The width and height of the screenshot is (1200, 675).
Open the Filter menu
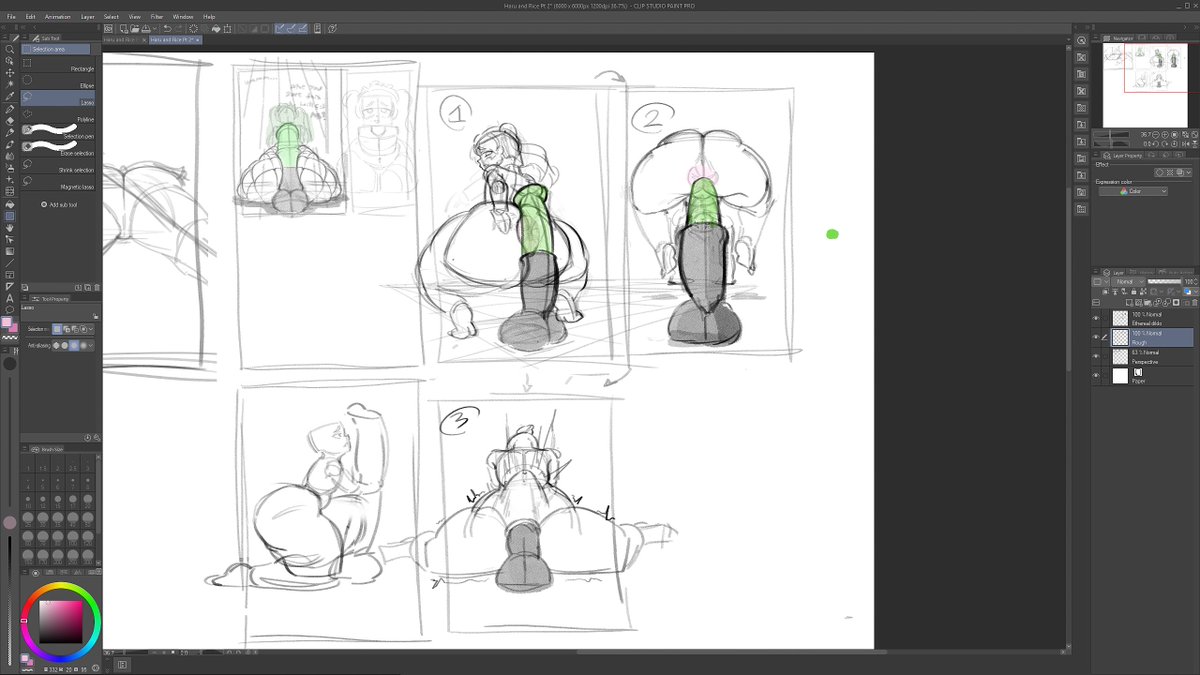pyautogui.click(x=157, y=17)
